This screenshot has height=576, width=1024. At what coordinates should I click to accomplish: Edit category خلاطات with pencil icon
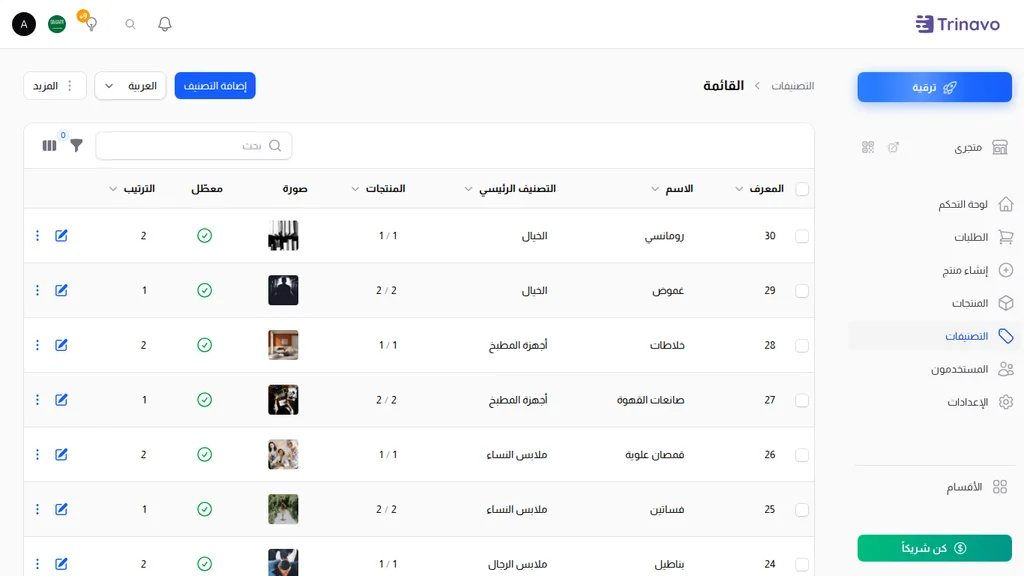pos(61,345)
